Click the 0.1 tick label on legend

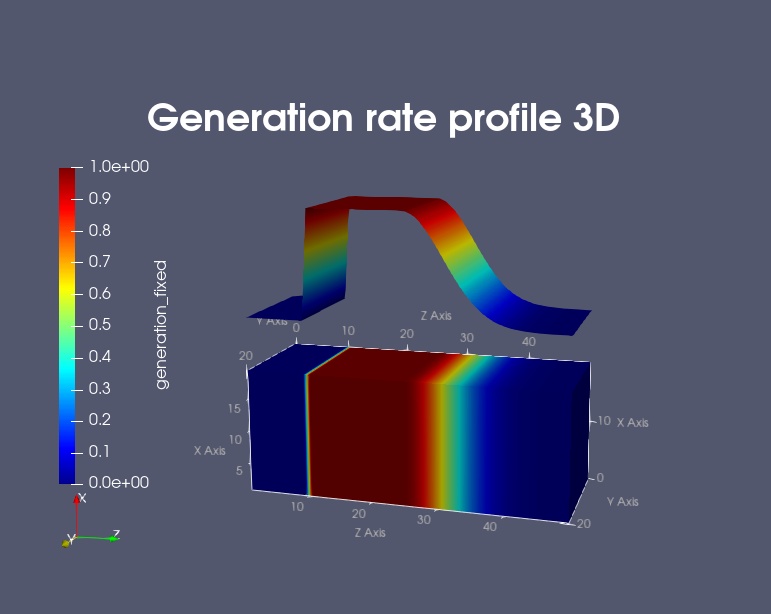click(x=100, y=451)
